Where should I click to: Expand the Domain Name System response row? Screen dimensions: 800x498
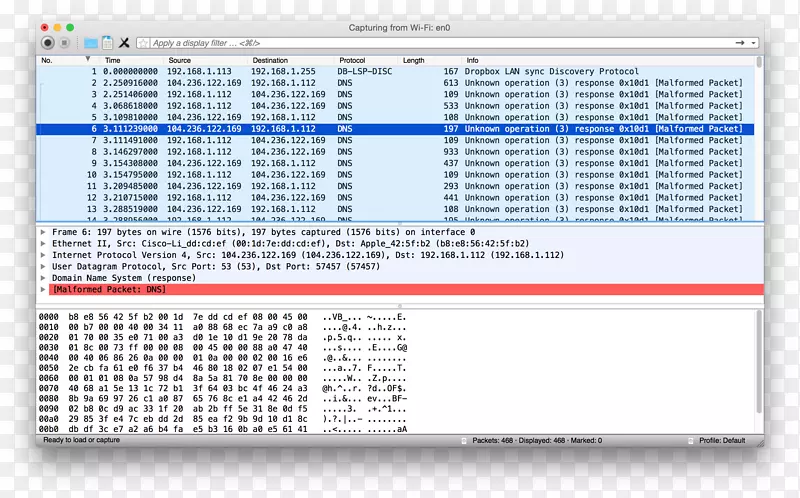pos(43,278)
